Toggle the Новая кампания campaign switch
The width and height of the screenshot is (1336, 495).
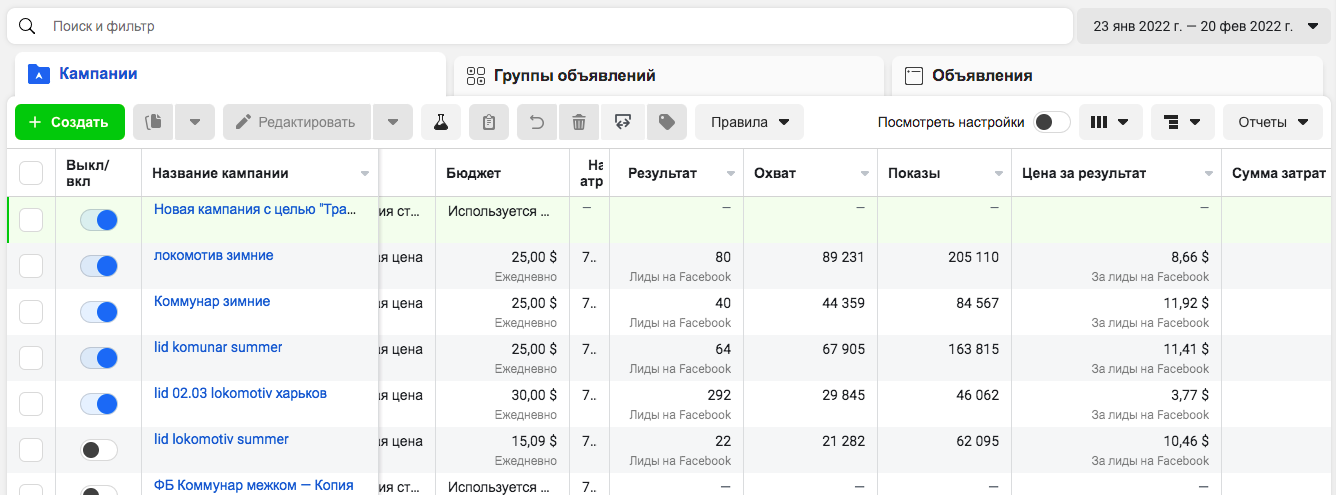coord(99,220)
